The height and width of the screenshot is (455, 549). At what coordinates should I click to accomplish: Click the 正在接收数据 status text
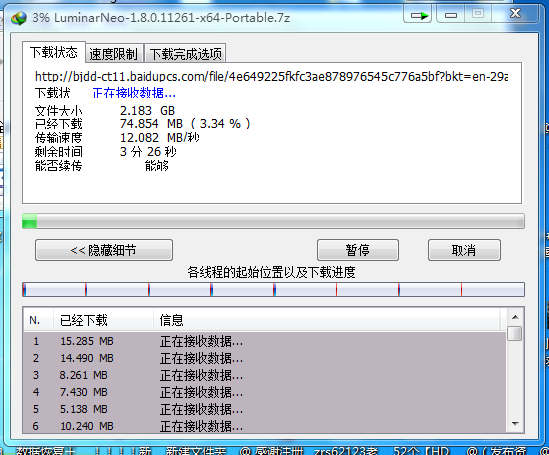(x=134, y=93)
